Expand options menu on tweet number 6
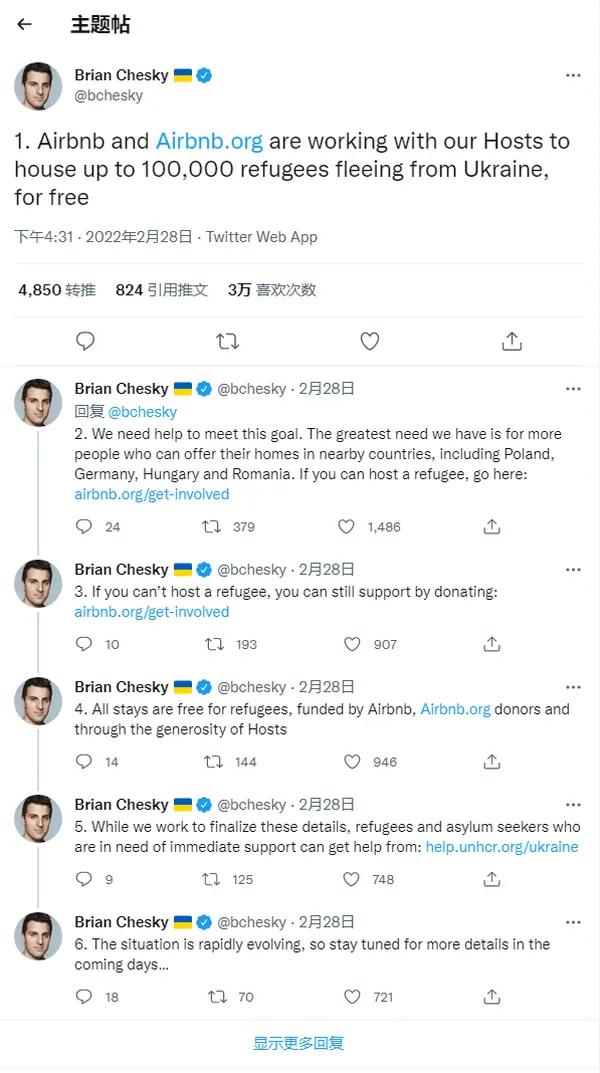Image resolution: width=600 pixels, height=1073 pixels. tap(573, 922)
